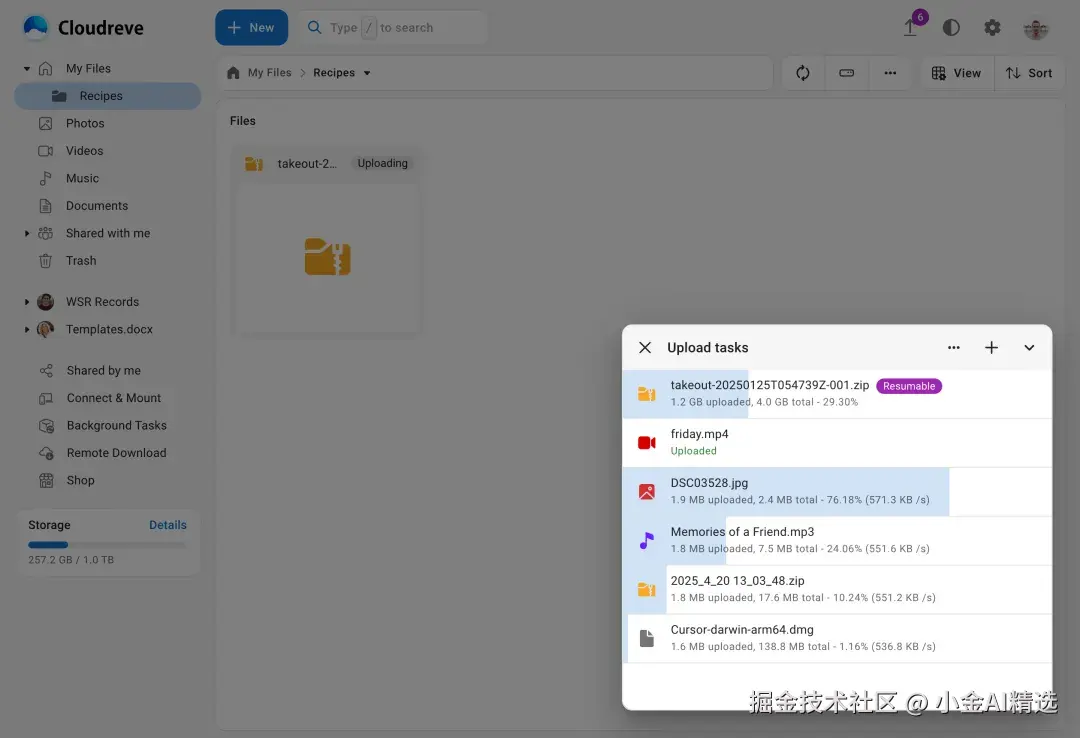The width and height of the screenshot is (1080, 738).
Task: Expand WSR Records tree arrow
Action: 27,302
